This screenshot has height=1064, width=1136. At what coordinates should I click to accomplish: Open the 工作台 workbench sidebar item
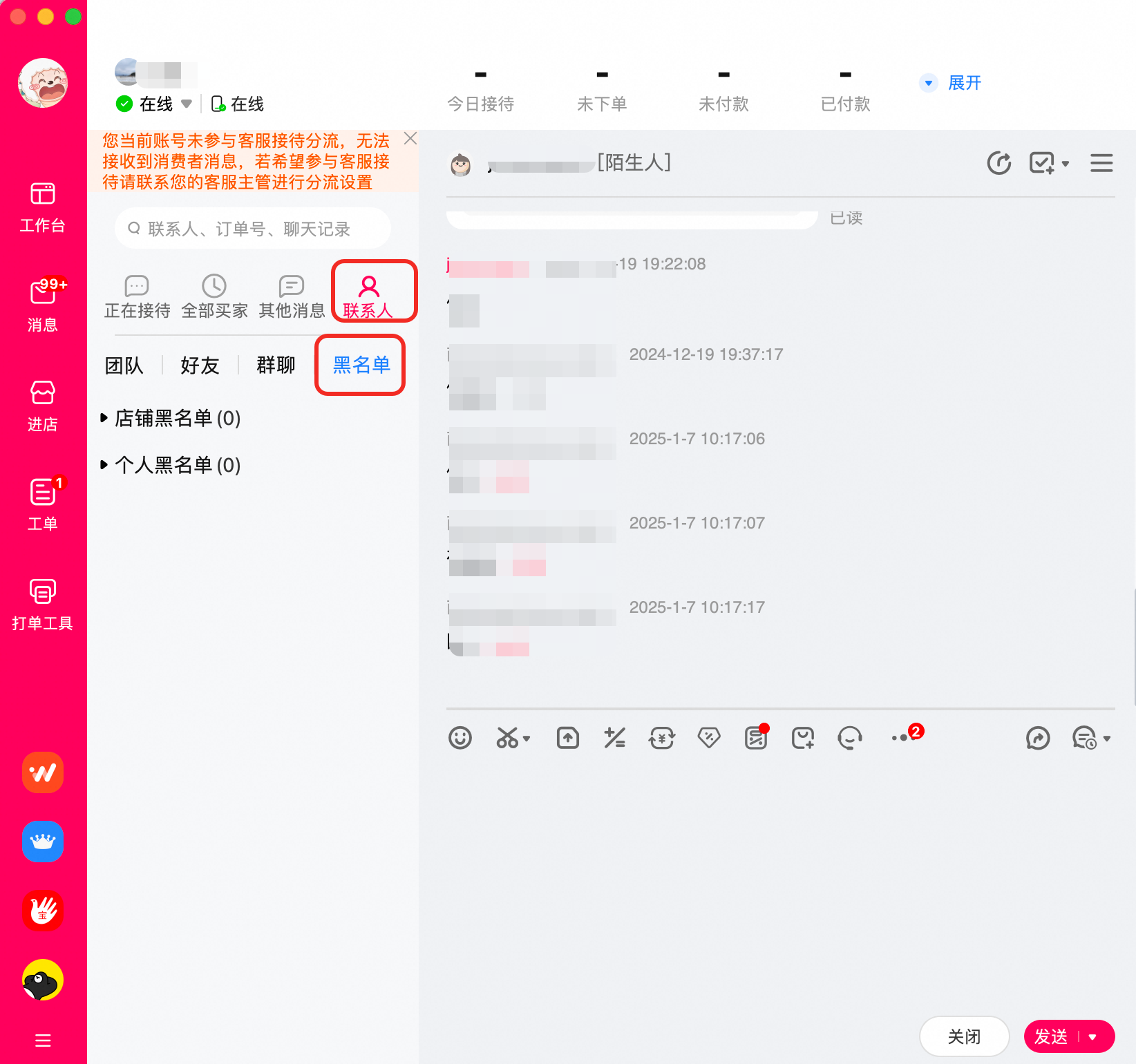click(43, 207)
